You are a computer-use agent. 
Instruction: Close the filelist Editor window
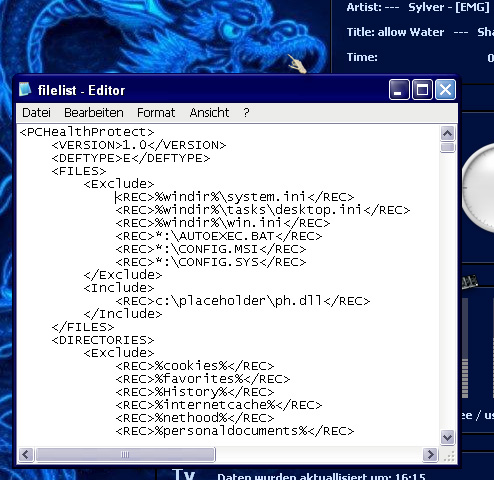pyautogui.click(x=445, y=90)
